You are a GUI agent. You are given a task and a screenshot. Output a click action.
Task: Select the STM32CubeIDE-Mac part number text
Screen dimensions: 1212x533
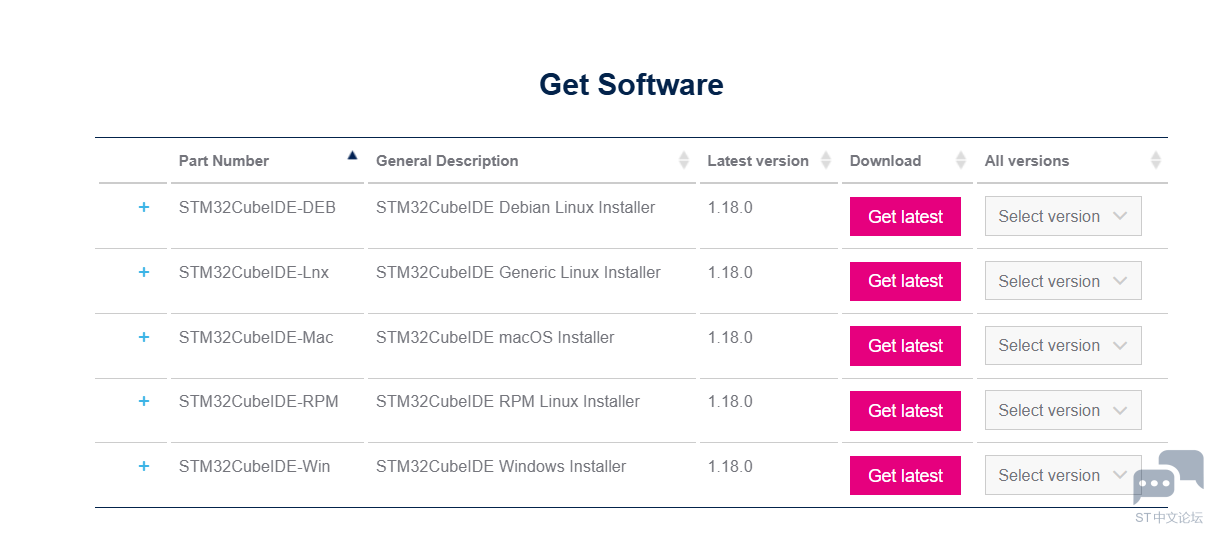coord(256,337)
